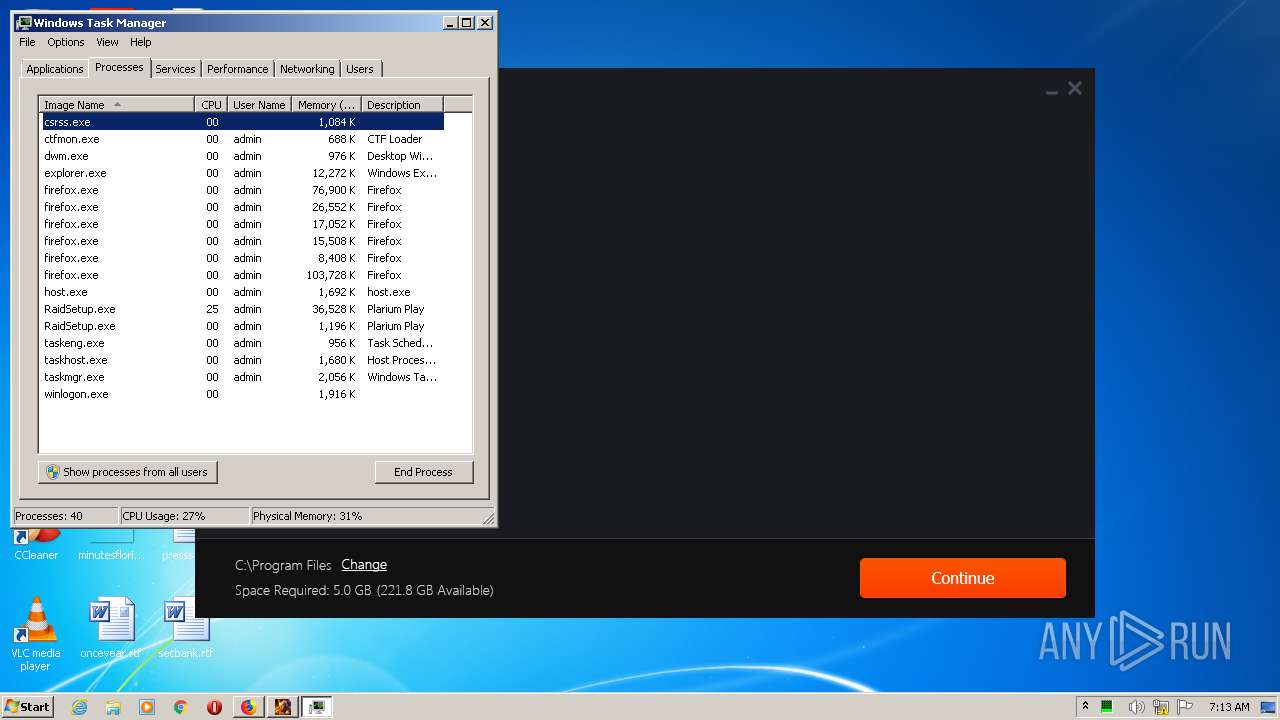Open the View menu in Task Manager
The width and height of the screenshot is (1280, 720).
click(x=107, y=42)
